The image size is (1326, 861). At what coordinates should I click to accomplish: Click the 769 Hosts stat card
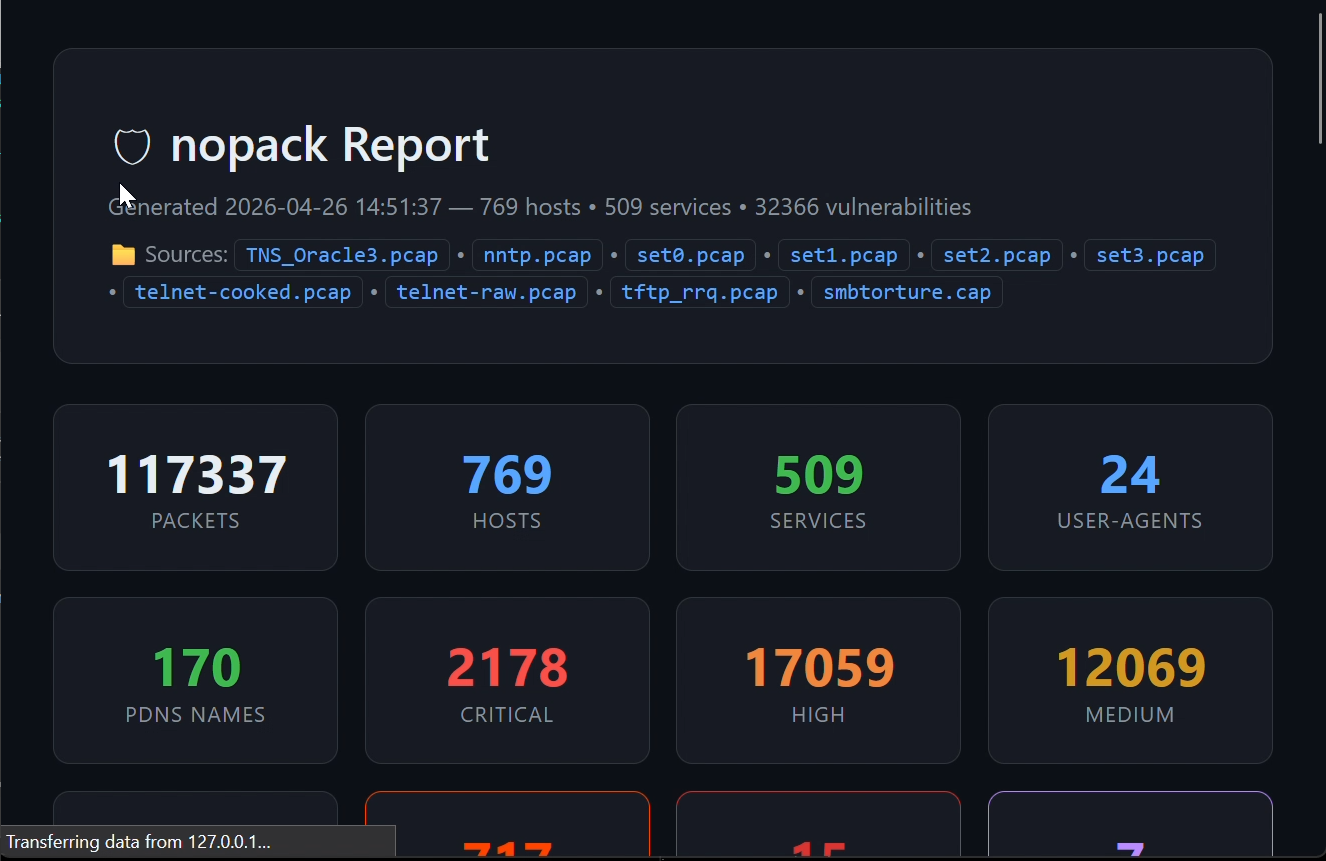pos(507,487)
